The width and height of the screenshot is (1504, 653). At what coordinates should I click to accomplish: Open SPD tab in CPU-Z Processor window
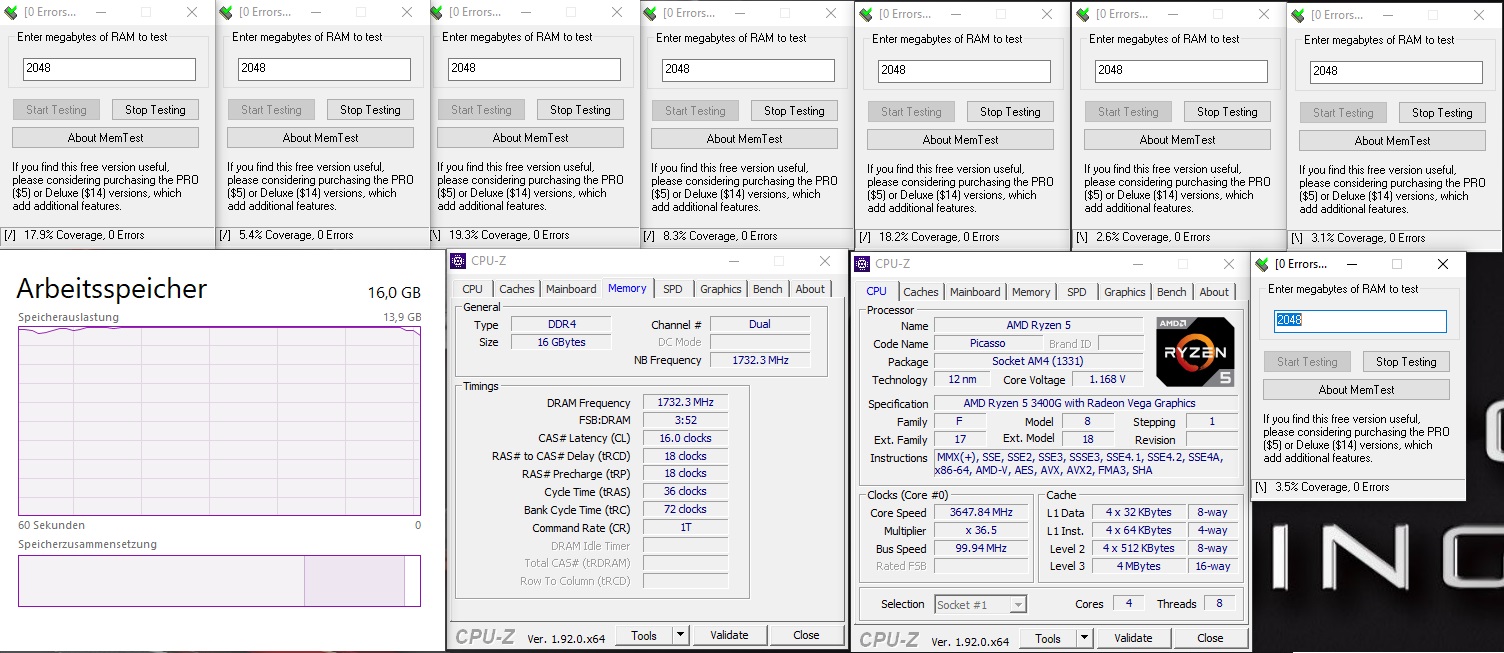tap(1077, 292)
